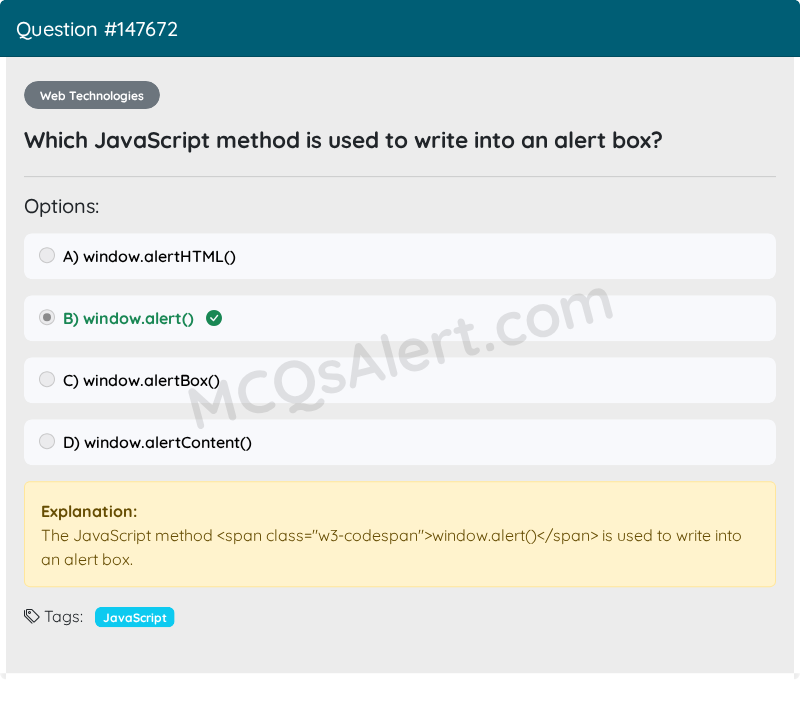Click the green correct-answer checkmark icon
Viewport: 800px width, 704px height.
[x=214, y=318]
